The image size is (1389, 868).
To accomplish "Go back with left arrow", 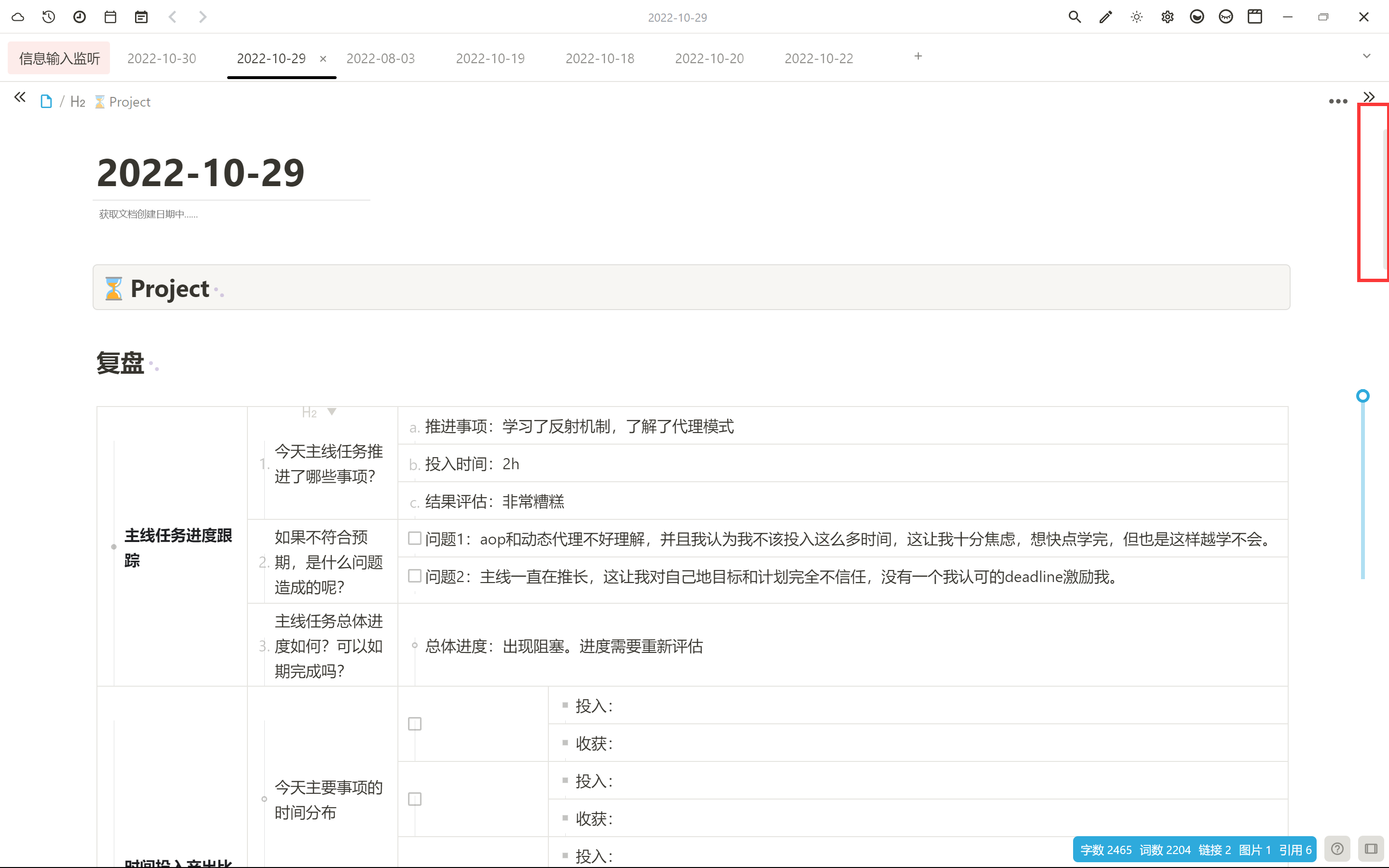I will (x=172, y=17).
